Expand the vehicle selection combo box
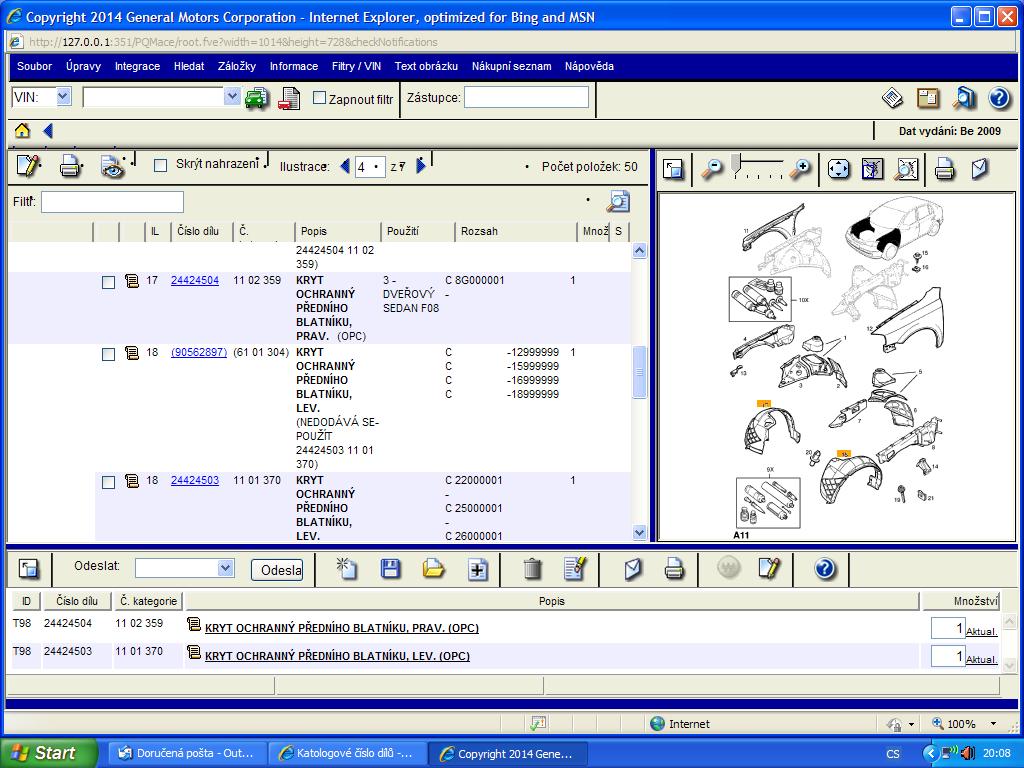The height and width of the screenshot is (768, 1024). (x=232, y=97)
